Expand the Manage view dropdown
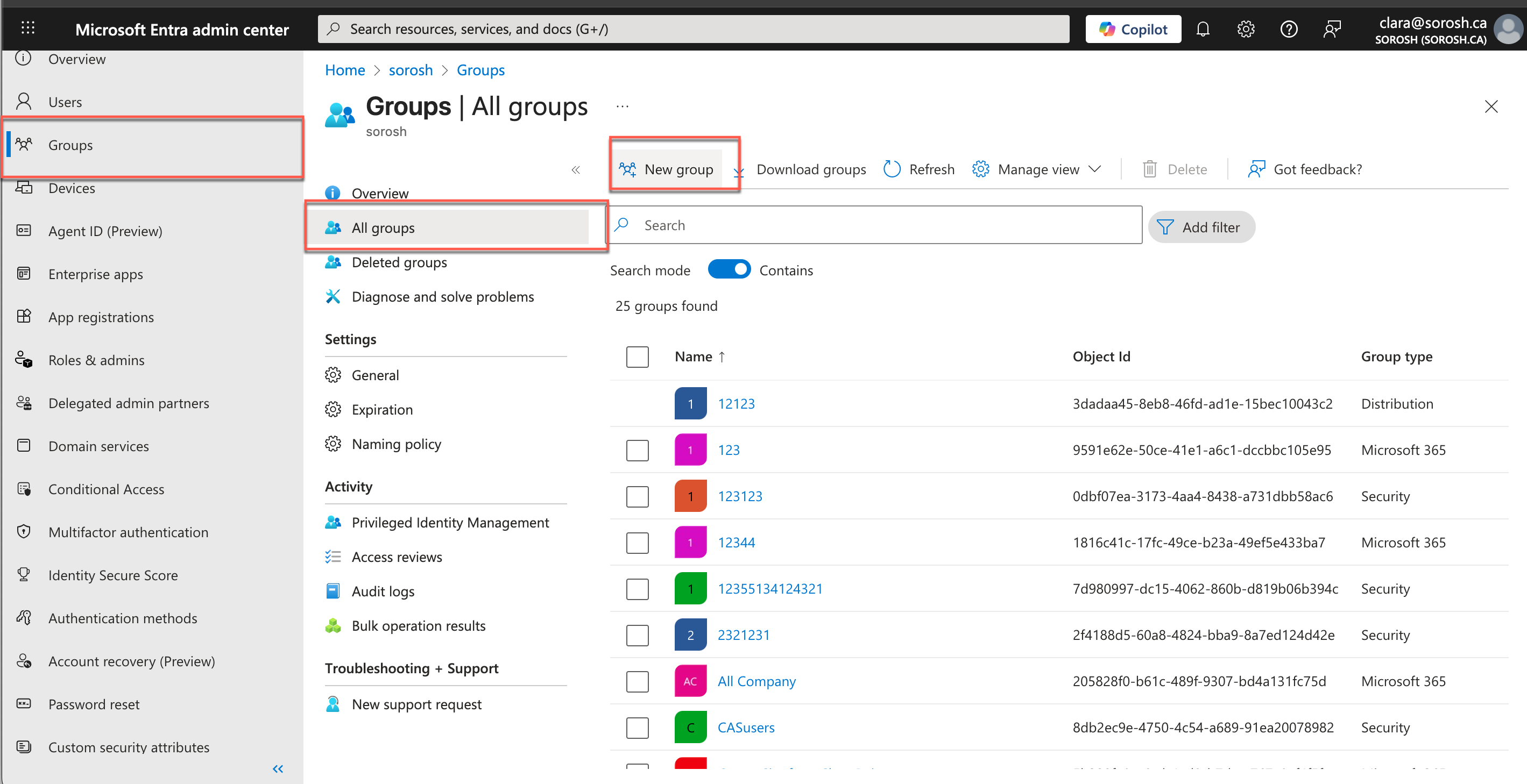The width and height of the screenshot is (1527, 784). click(1094, 169)
